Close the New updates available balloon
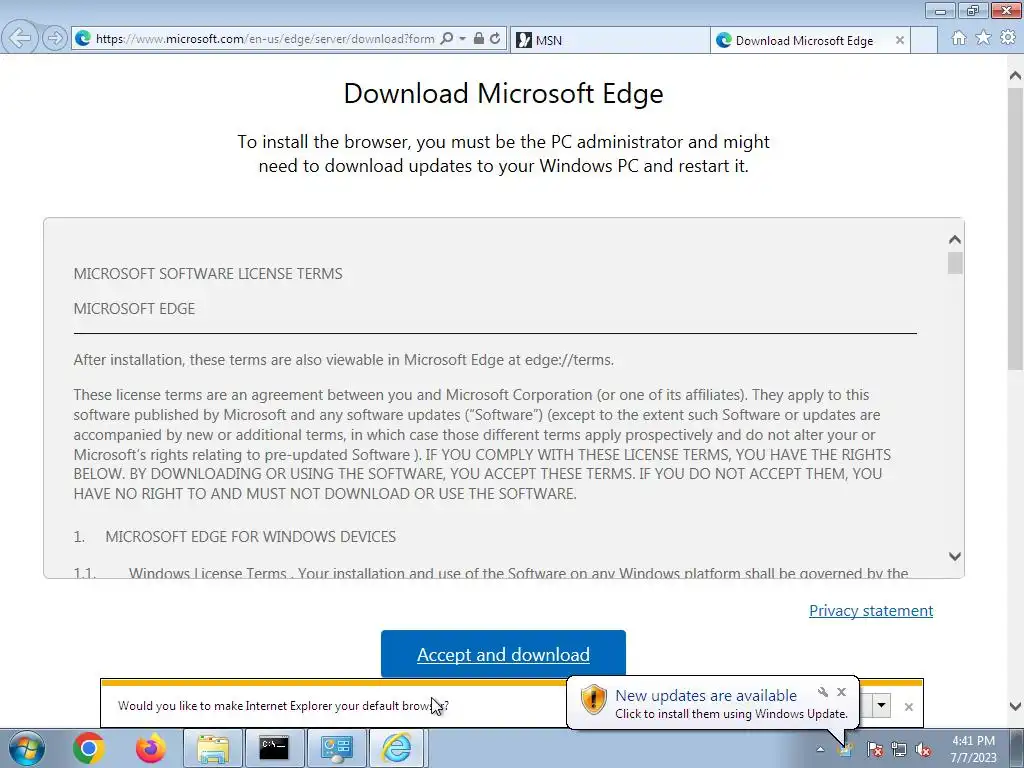Image resolution: width=1024 pixels, height=768 pixels. [841, 692]
